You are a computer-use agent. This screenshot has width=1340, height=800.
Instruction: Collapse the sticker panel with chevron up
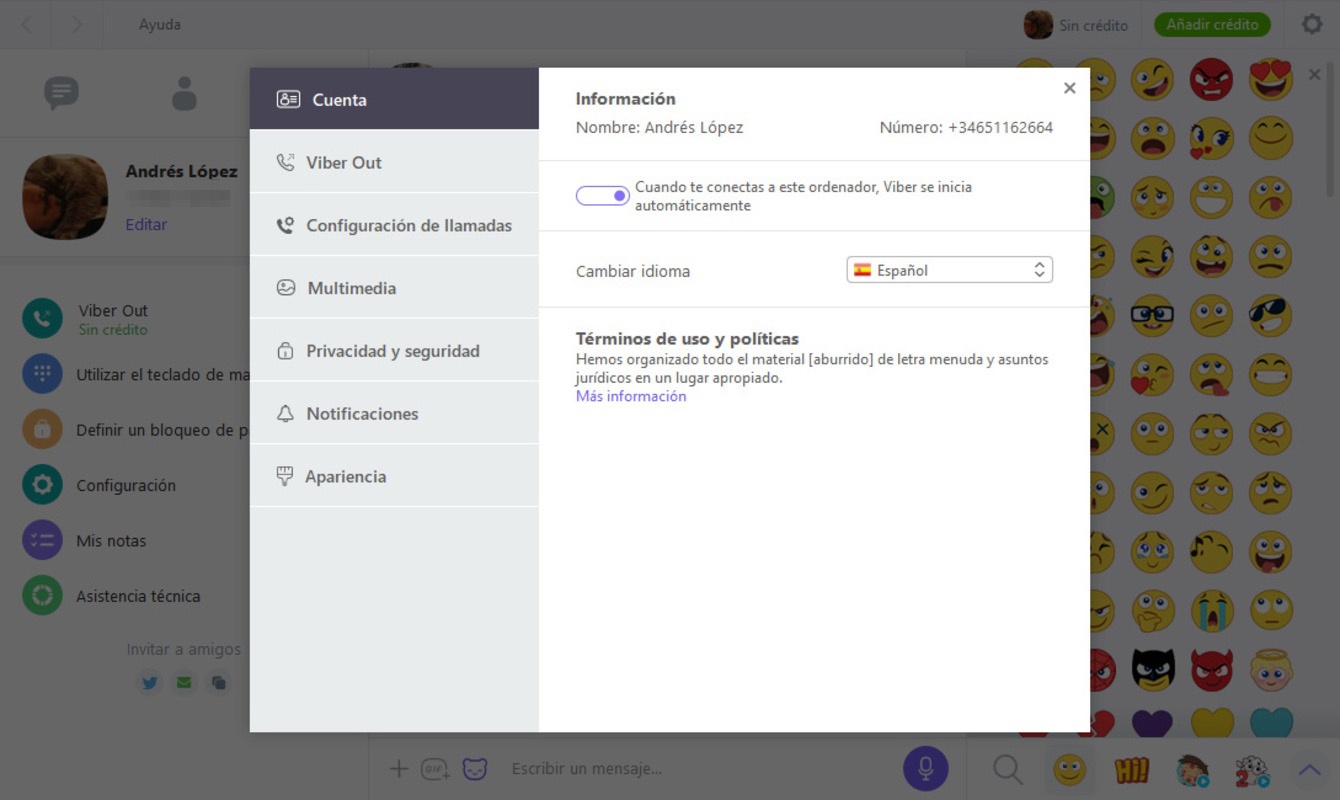1309,769
